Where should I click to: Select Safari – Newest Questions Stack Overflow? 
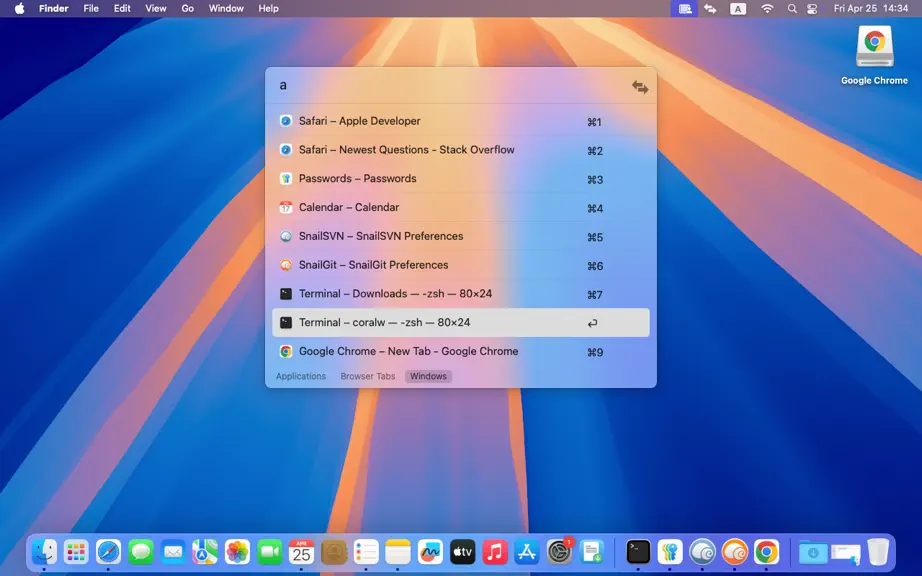tap(461, 150)
